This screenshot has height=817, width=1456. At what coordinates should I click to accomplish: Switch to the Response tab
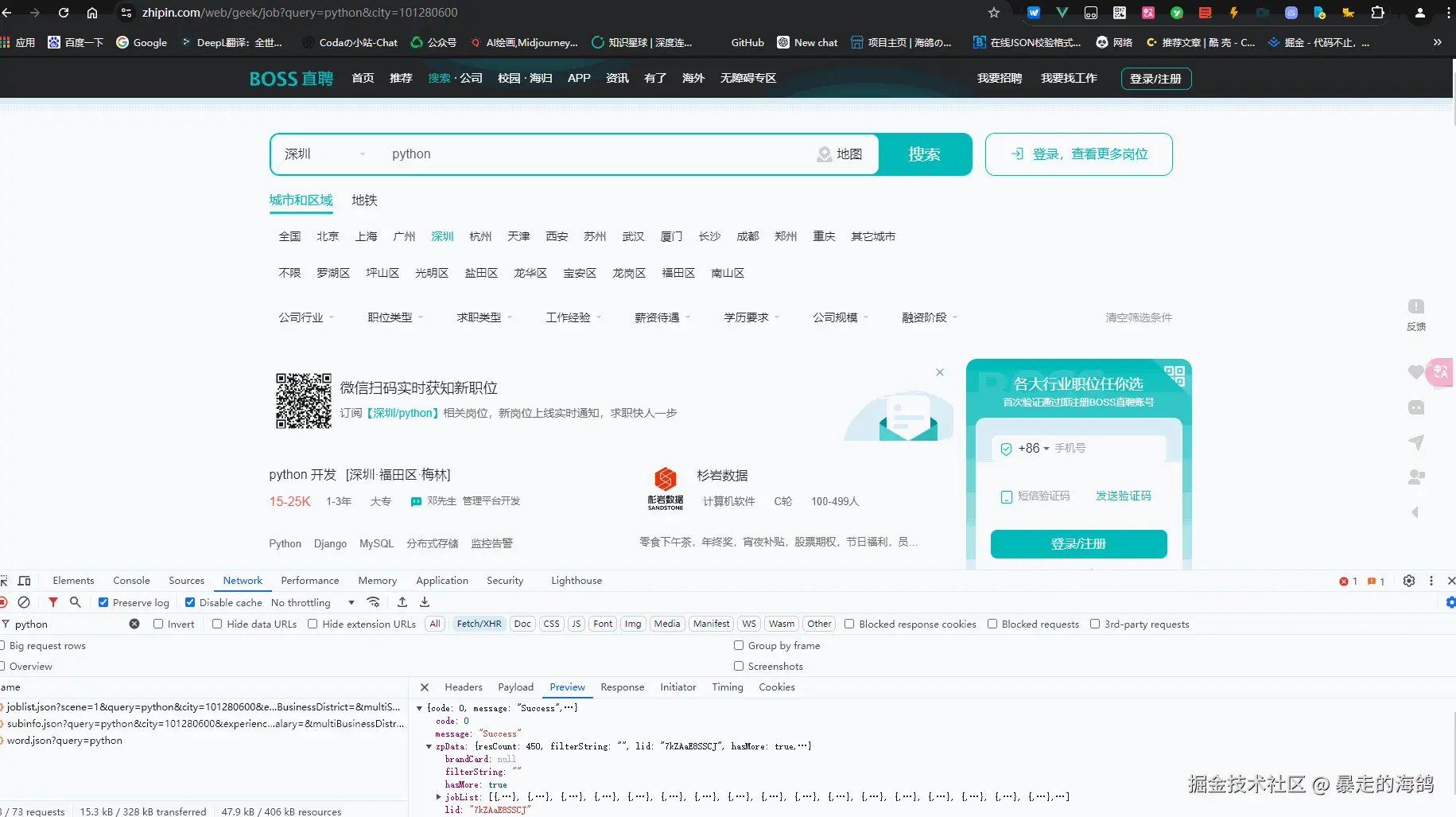pyautogui.click(x=623, y=687)
